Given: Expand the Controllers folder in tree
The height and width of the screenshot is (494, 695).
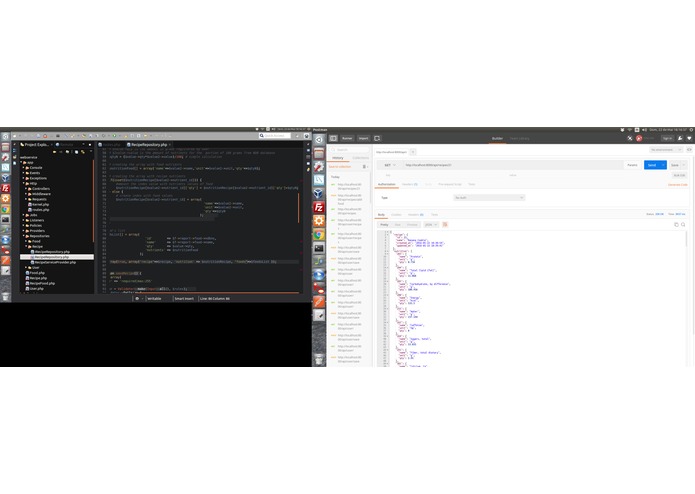Looking at the screenshot, I should pyautogui.click(x=26, y=189).
